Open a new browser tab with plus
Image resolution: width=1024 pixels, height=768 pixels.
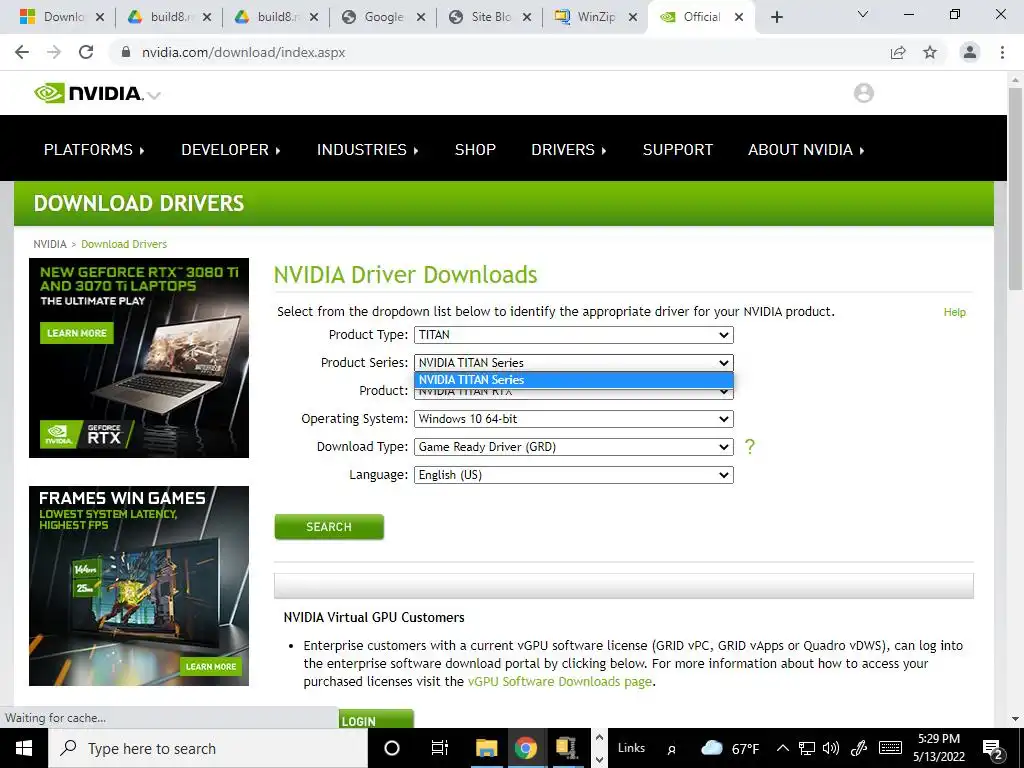[x=776, y=17]
